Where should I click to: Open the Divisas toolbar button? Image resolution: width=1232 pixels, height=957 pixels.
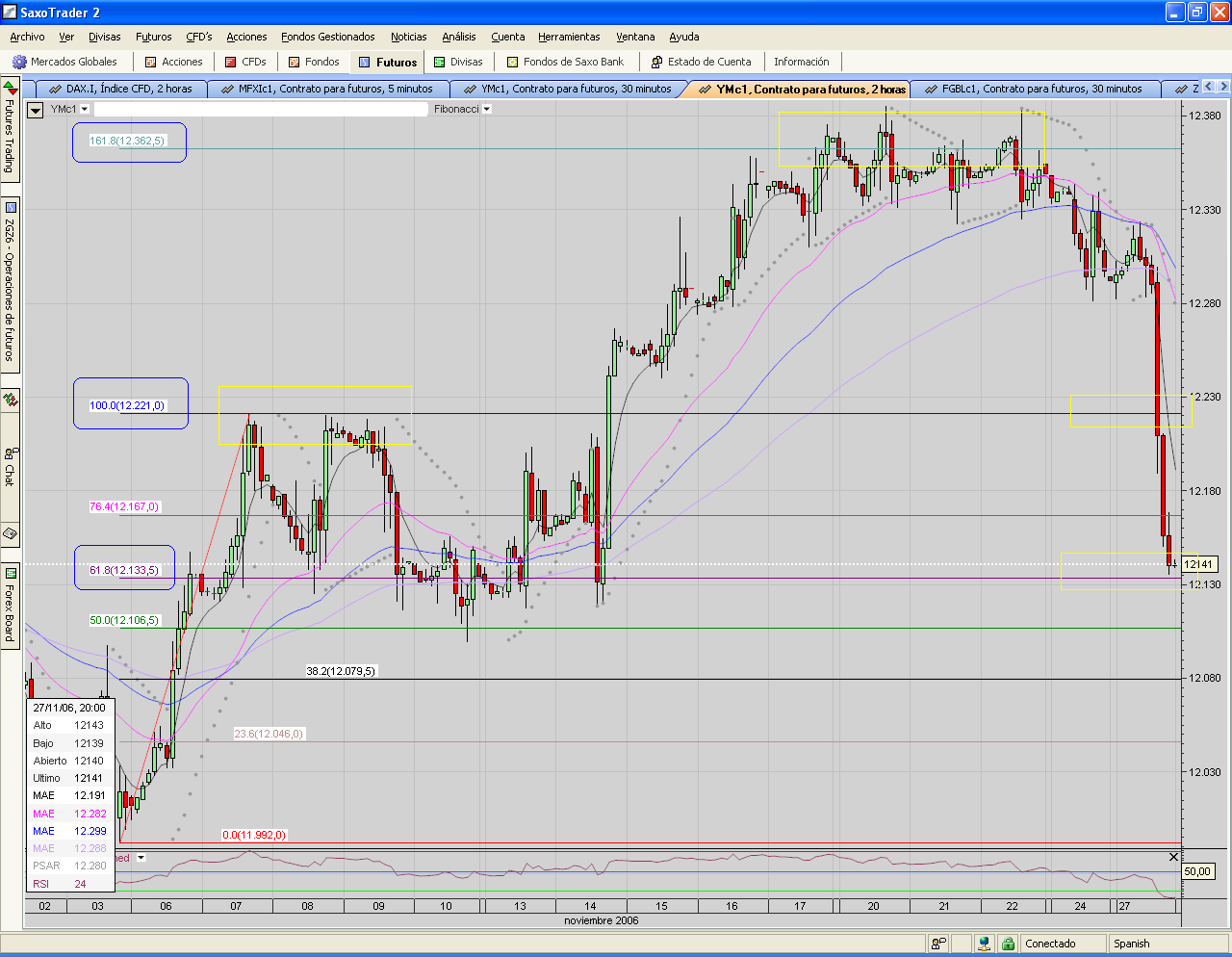(458, 62)
